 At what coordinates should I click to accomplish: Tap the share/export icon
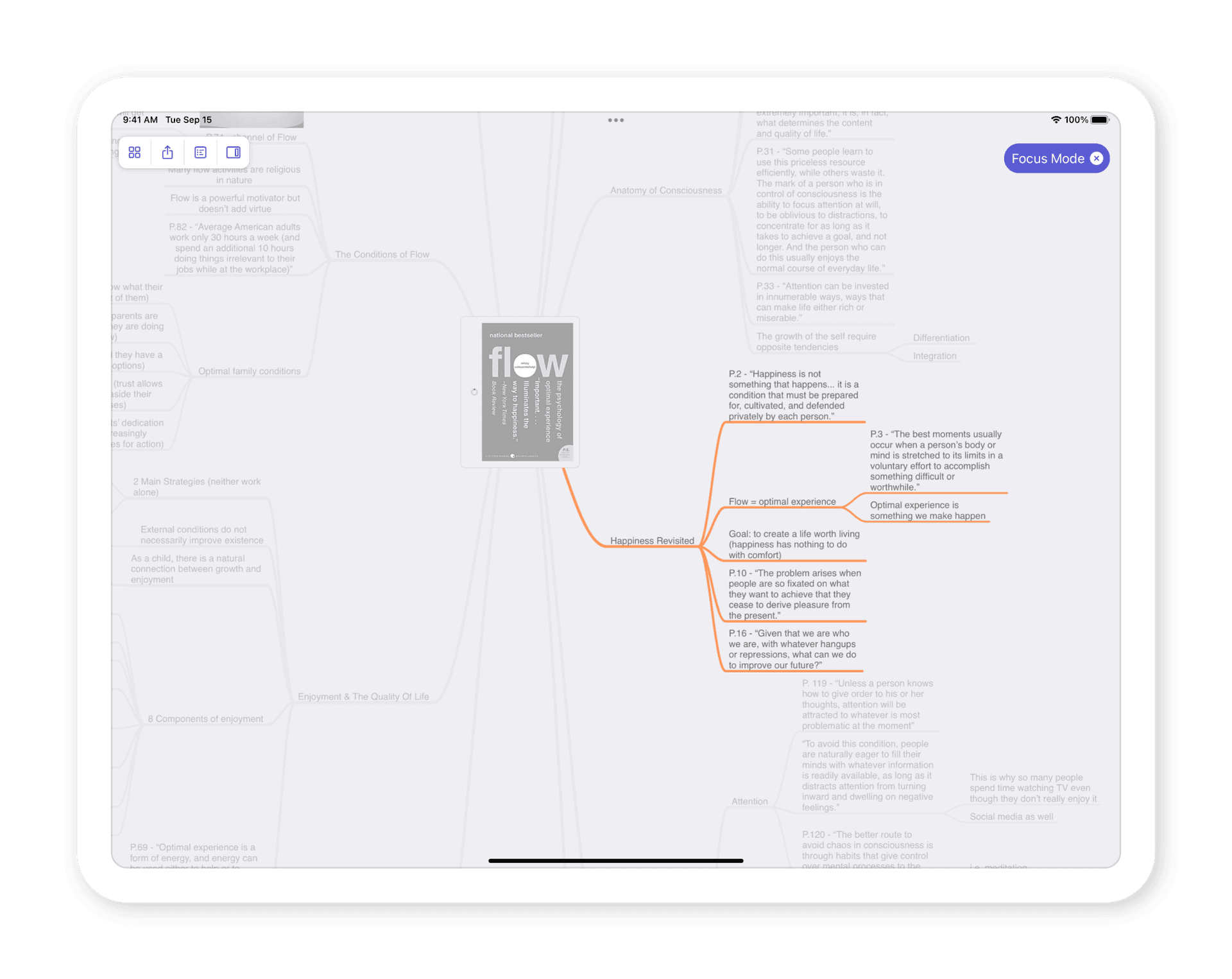167,153
